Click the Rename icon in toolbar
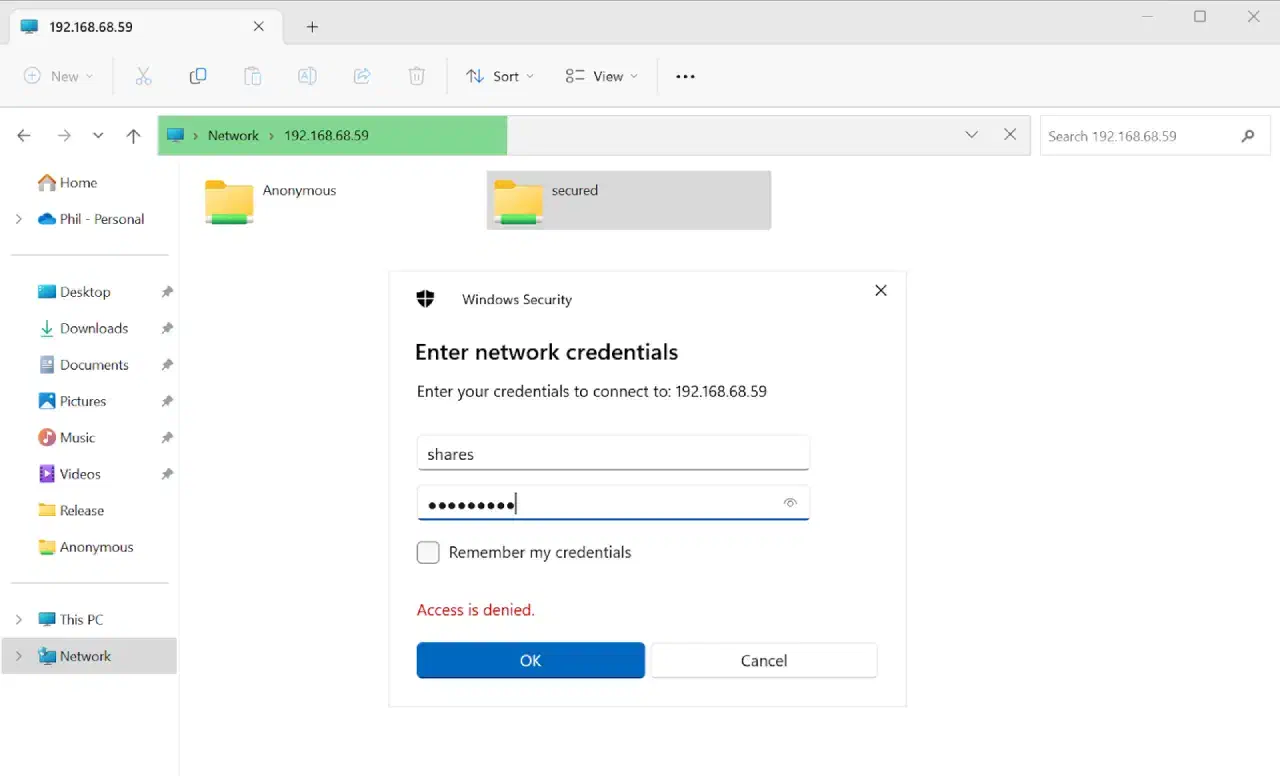Image resolution: width=1280 pixels, height=776 pixels. click(x=308, y=76)
